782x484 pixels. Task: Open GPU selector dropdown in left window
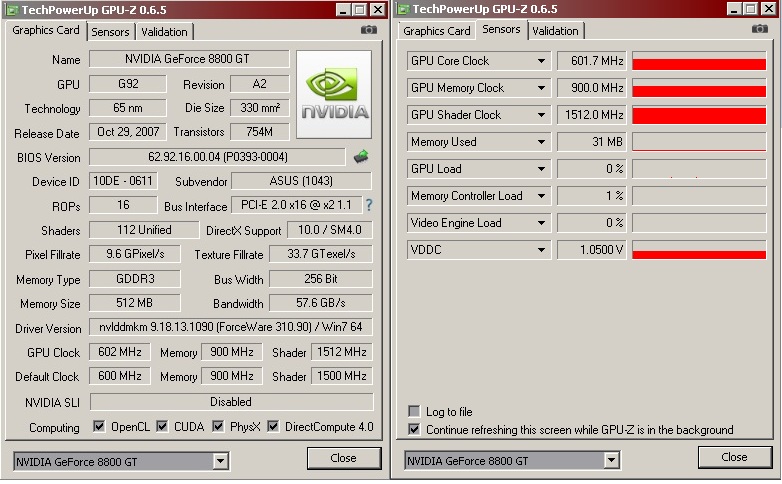[x=220, y=462]
